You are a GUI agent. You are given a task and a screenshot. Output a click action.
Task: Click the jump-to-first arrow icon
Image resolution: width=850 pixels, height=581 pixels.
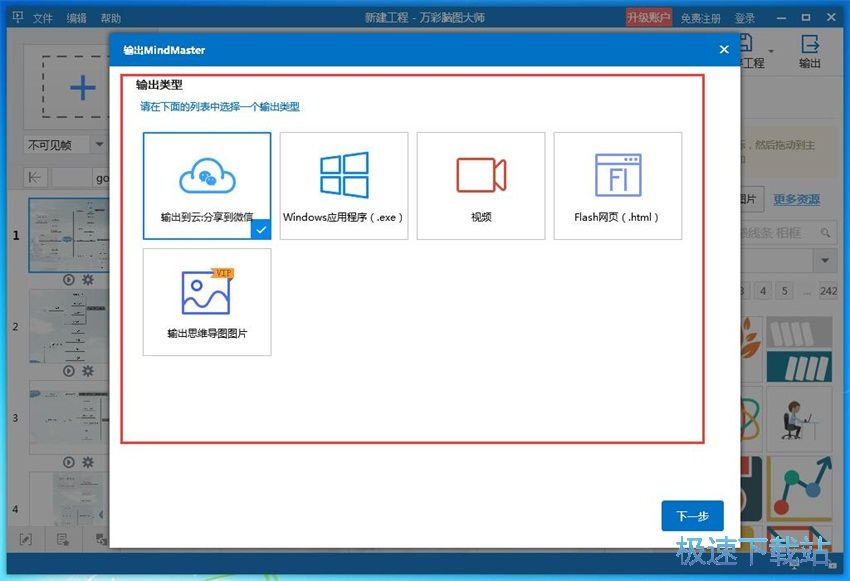[x=35, y=177]
